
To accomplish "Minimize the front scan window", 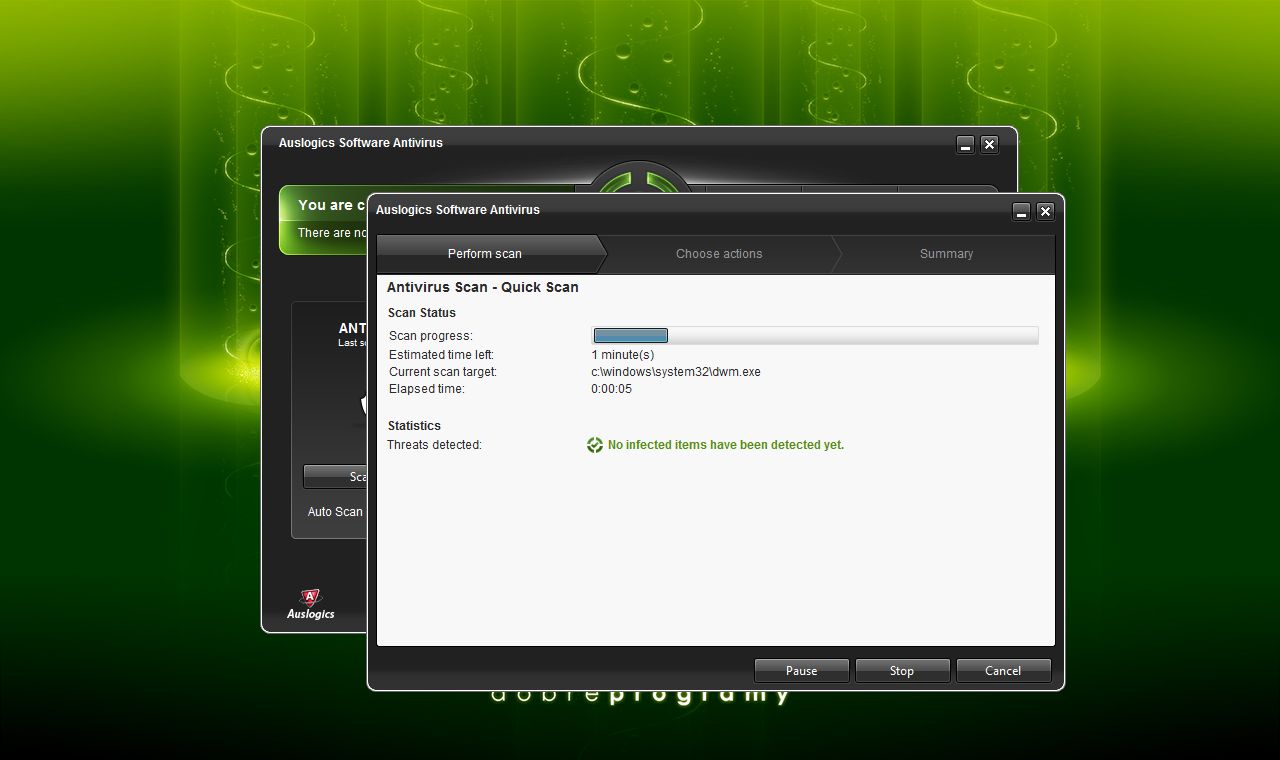I will click(1021, 212).
